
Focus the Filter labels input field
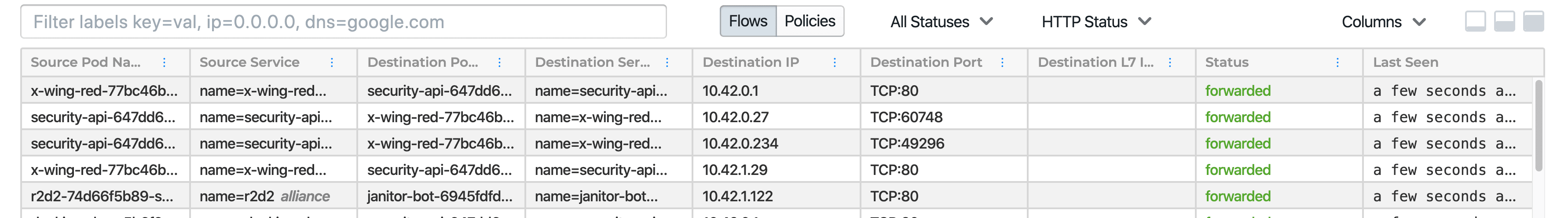[x=344, y=22]
